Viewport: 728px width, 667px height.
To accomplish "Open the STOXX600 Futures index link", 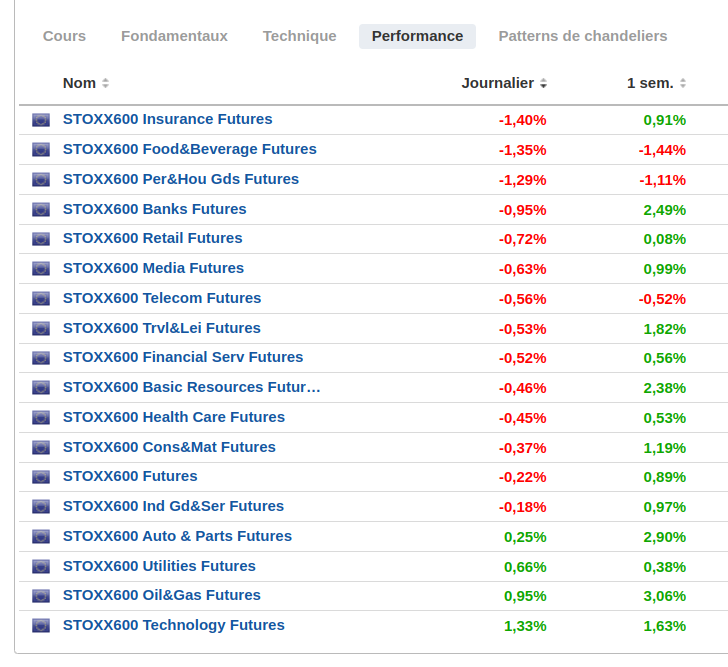I will (x=130, y=476).
